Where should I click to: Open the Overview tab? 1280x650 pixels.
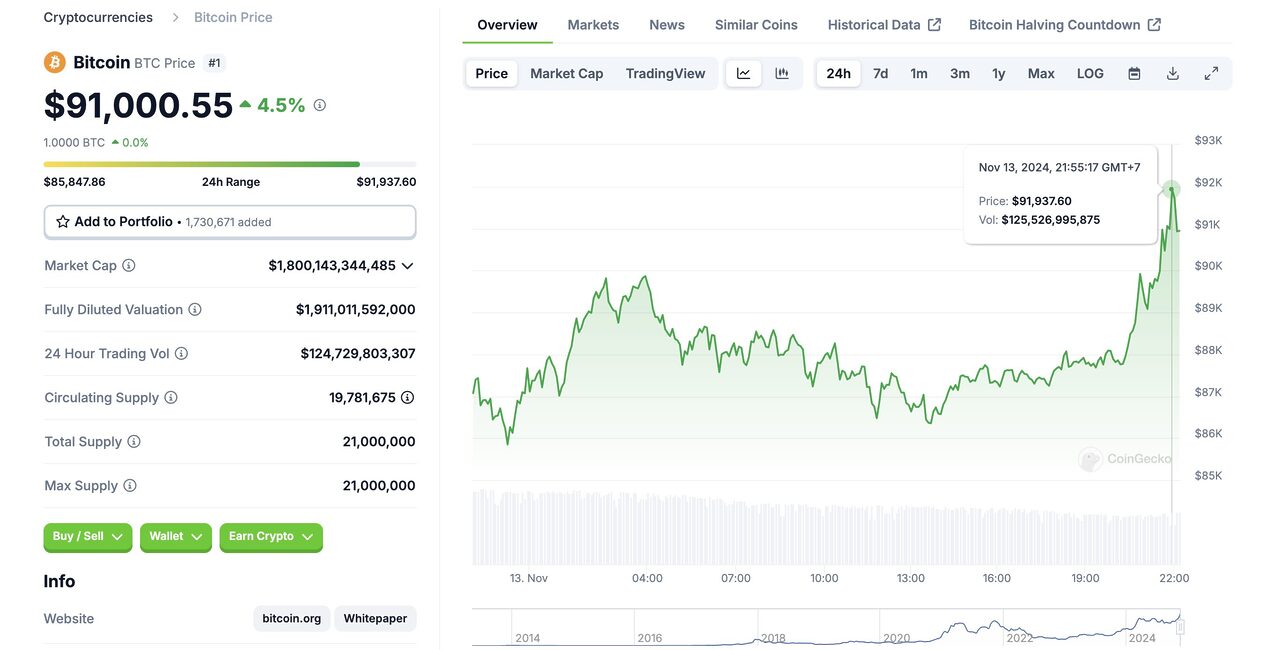[x=507, y=25]
